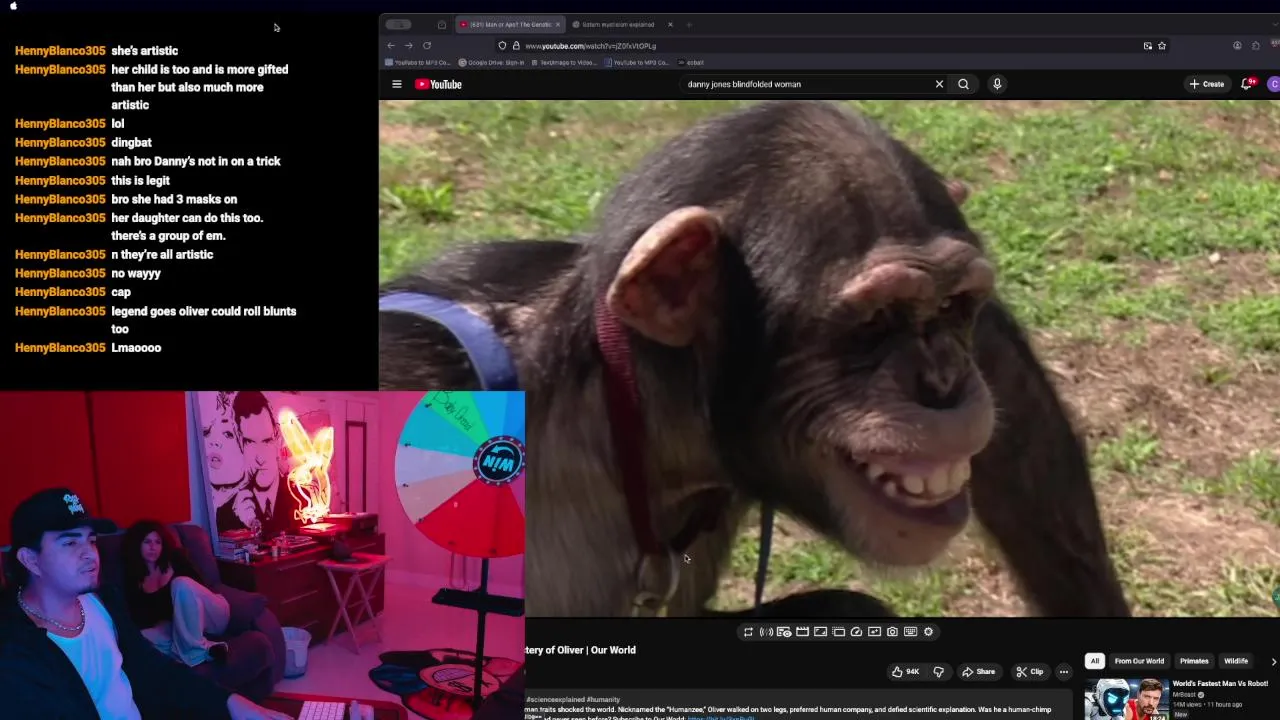
Task: Switch to the mysticism explained tab
Action: tap(617, 24)
